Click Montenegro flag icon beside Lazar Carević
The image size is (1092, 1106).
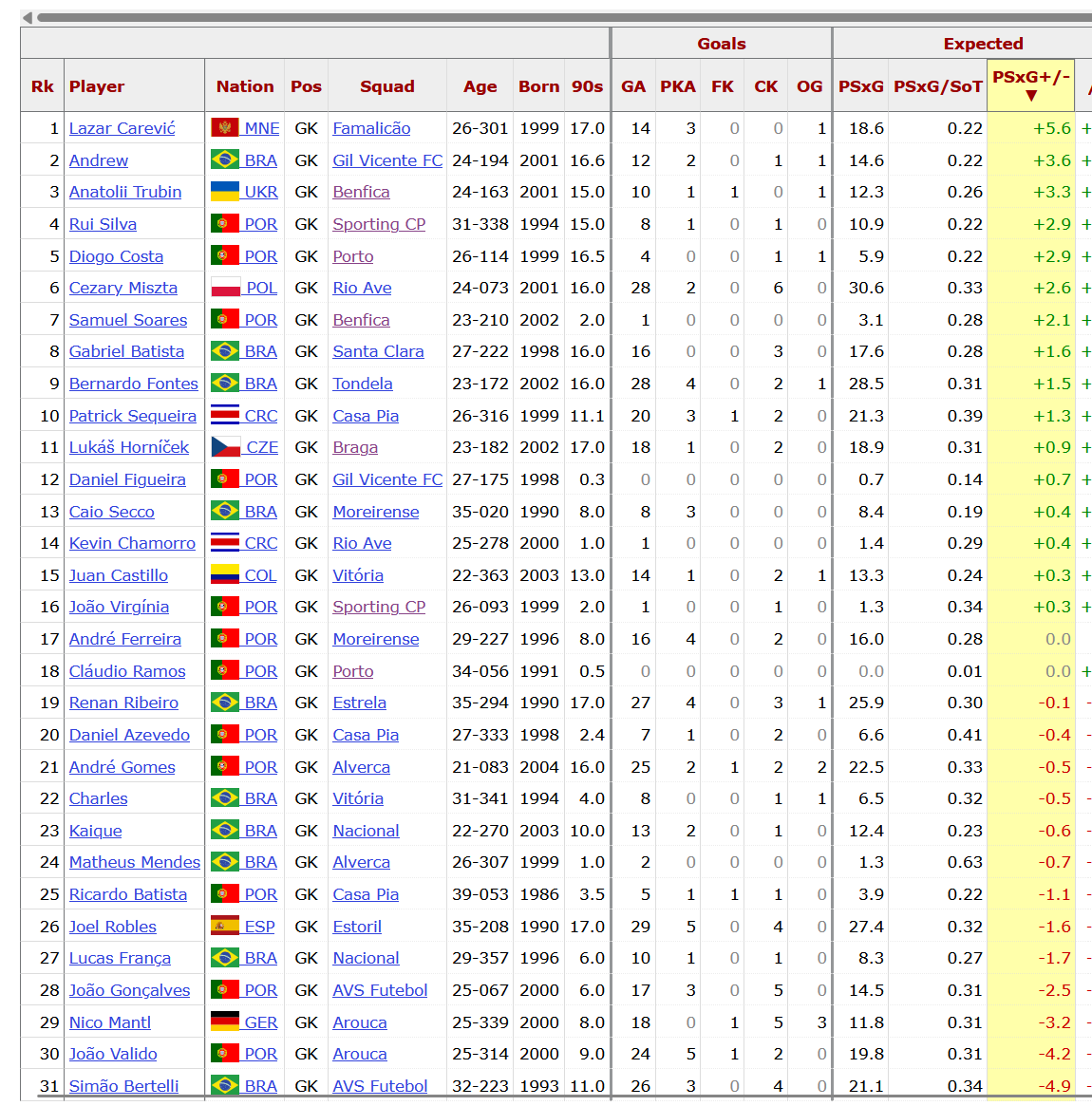click(224, 128)
